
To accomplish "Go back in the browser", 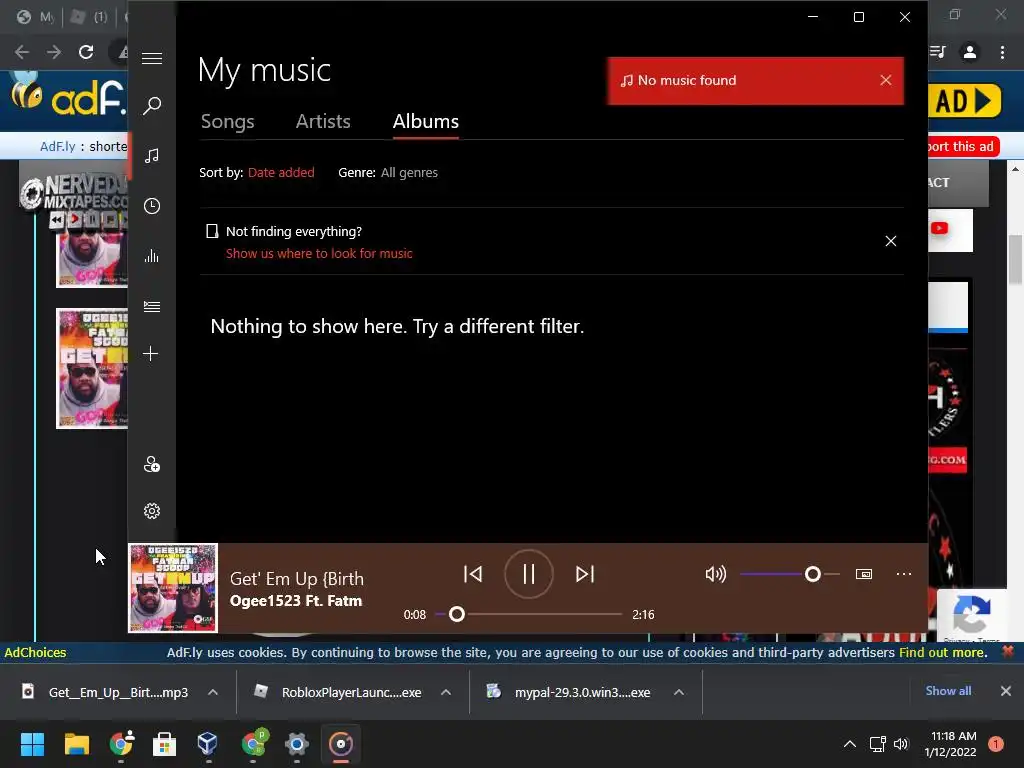I will coord(22,52).
